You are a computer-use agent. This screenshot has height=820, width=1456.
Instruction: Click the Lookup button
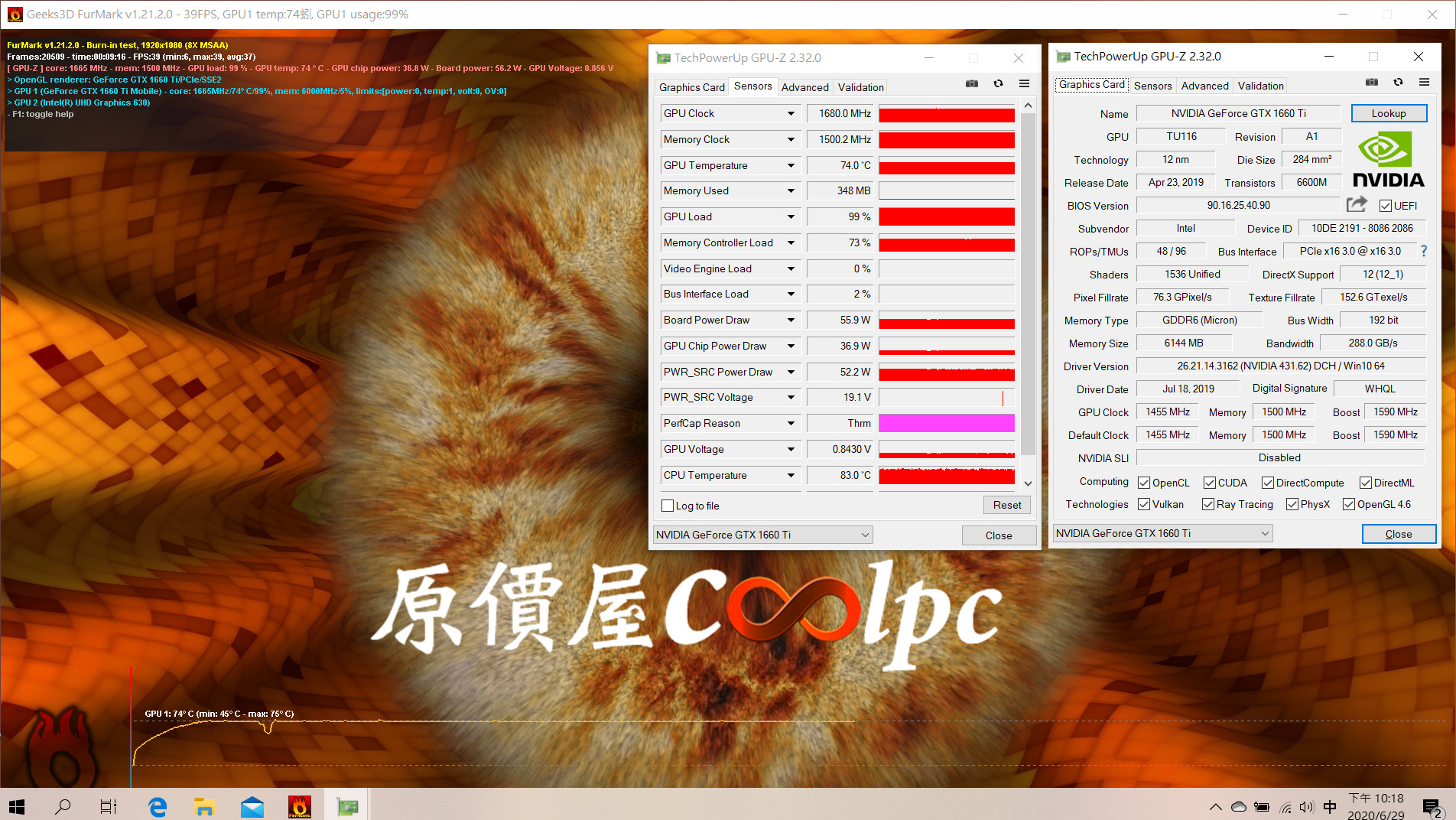click(x=1389, y=113)
